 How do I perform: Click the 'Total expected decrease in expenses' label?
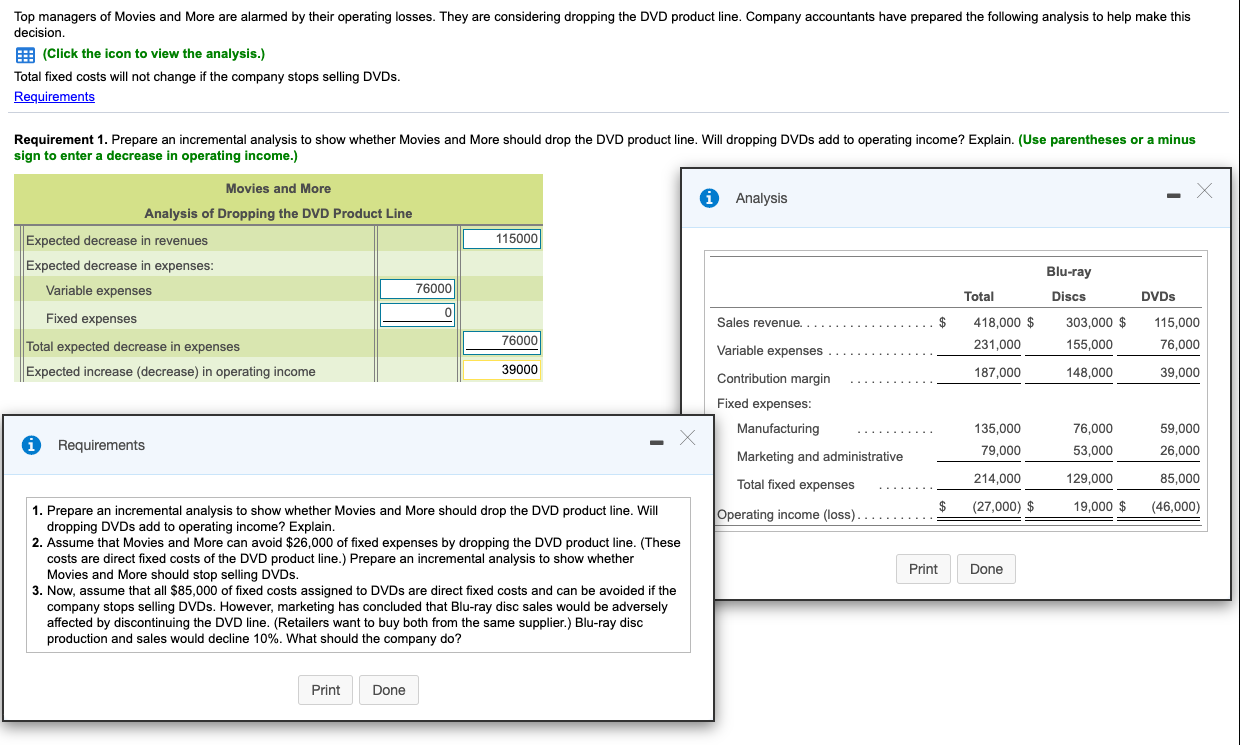tap(133, 347)
